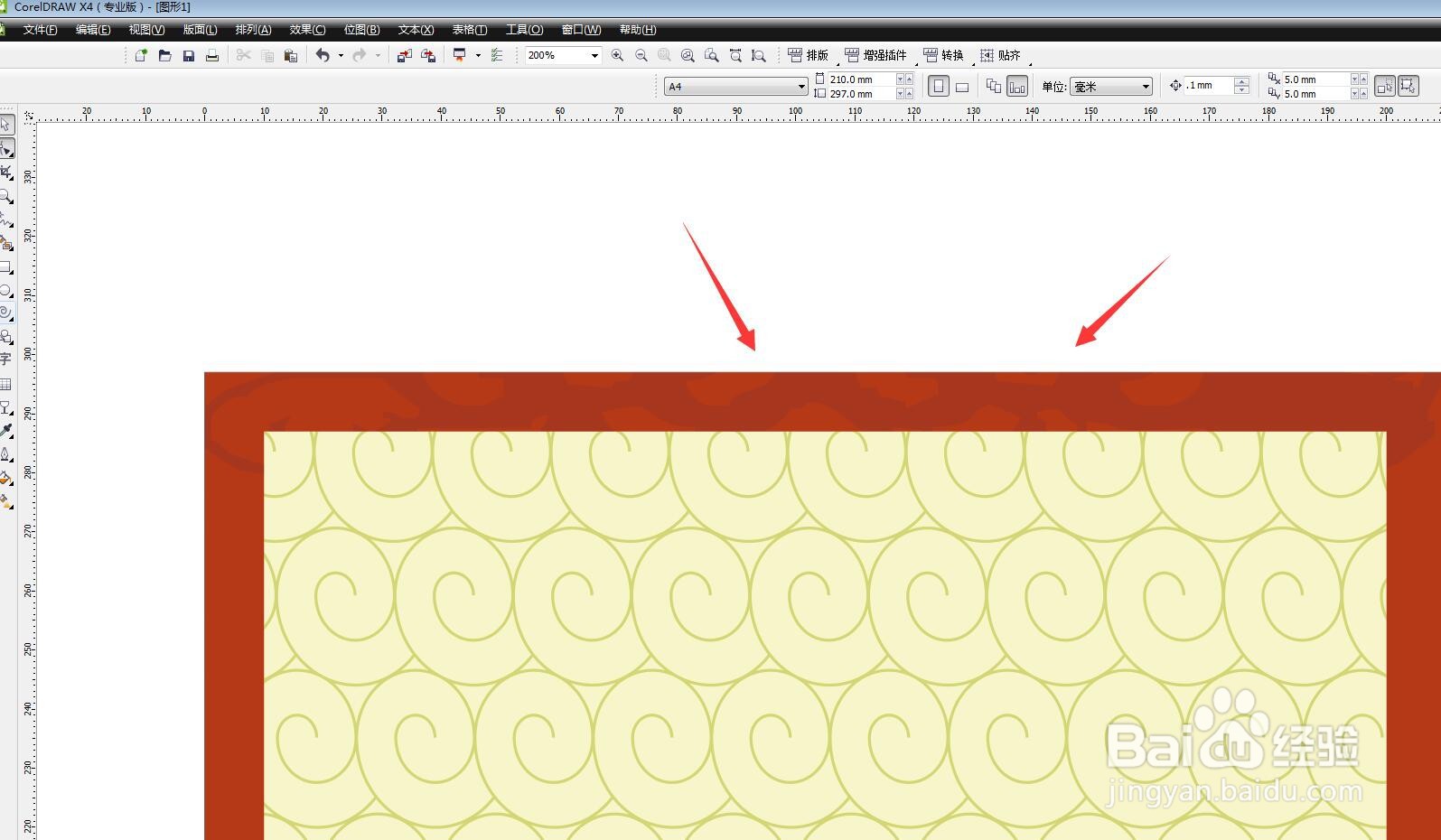Select the Interactive Fill tool

[x=6, y=501]
